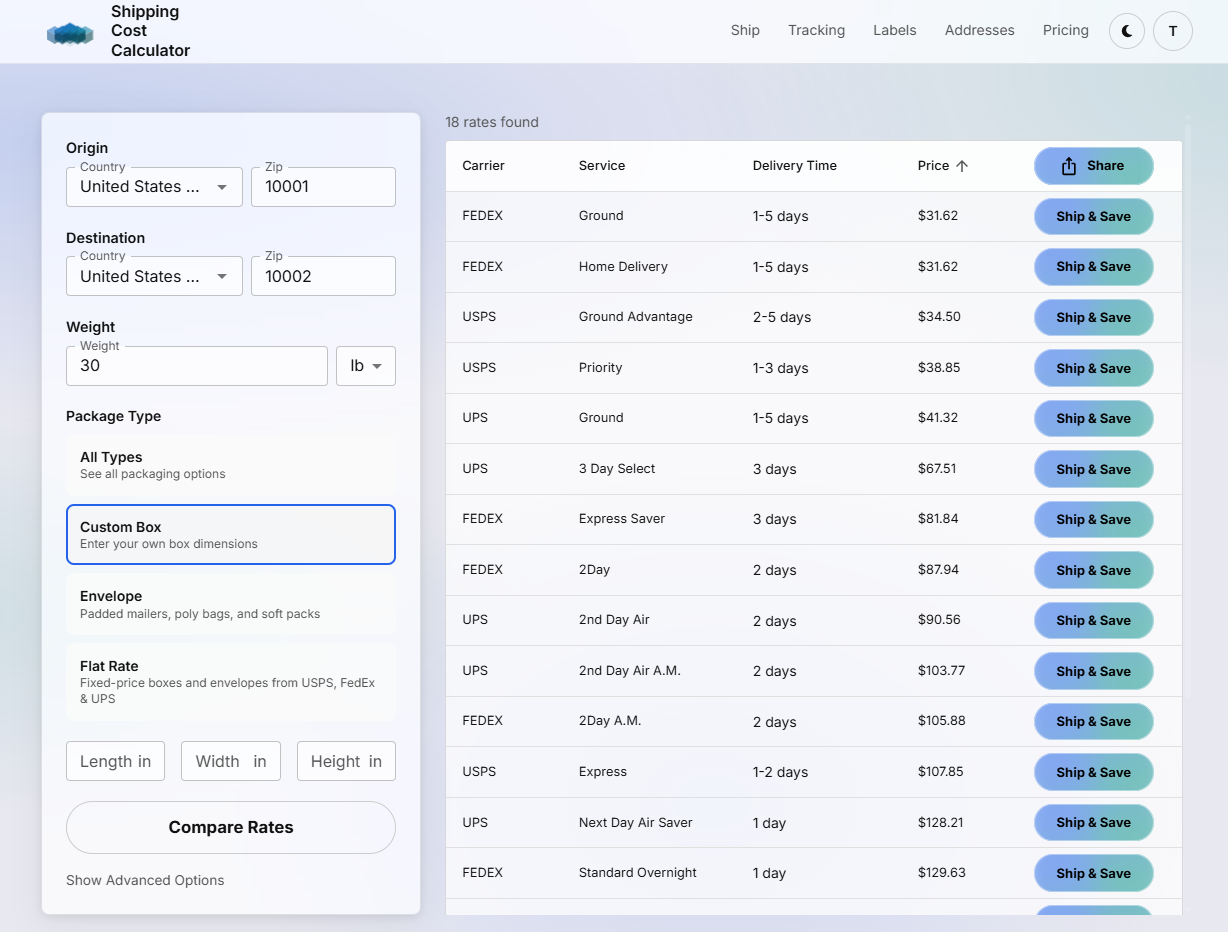Select the Custom Box package type

230,534
